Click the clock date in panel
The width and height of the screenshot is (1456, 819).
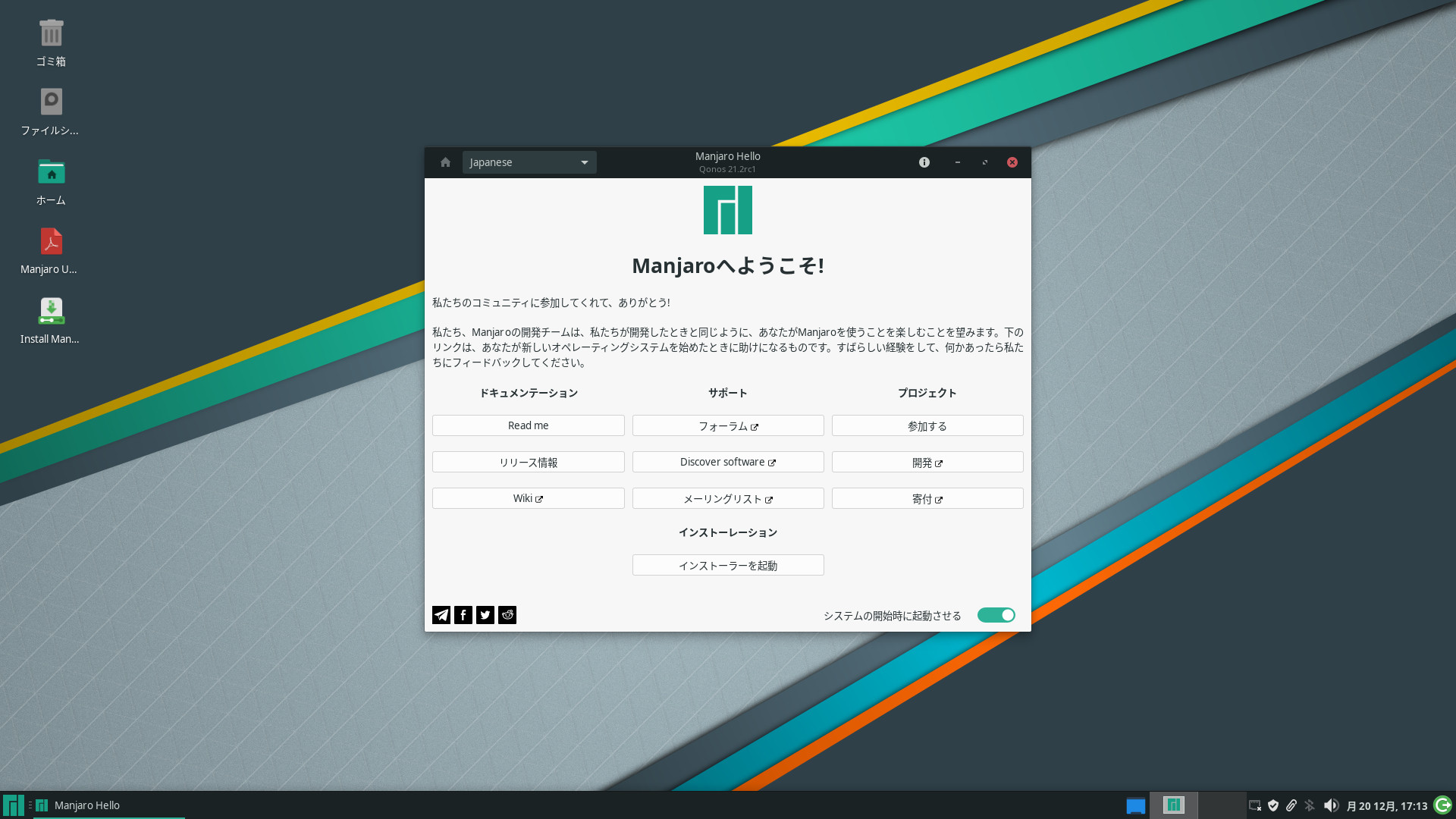(1386, 806)
